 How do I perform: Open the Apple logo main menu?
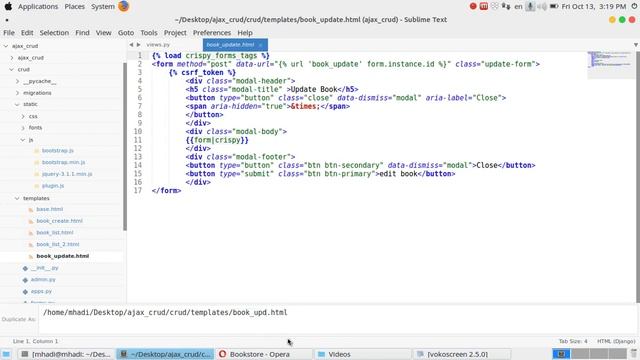tap(8, 6)
